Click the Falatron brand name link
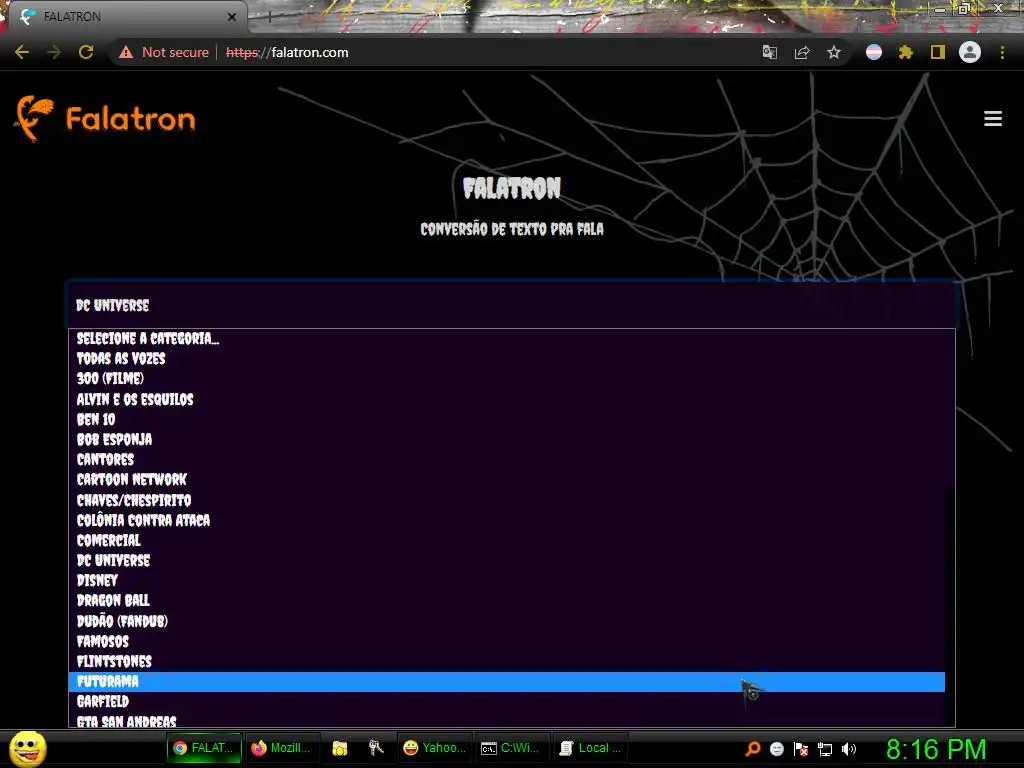The width and height of the screenshot is (1024, 768). (x=130, y=120)
